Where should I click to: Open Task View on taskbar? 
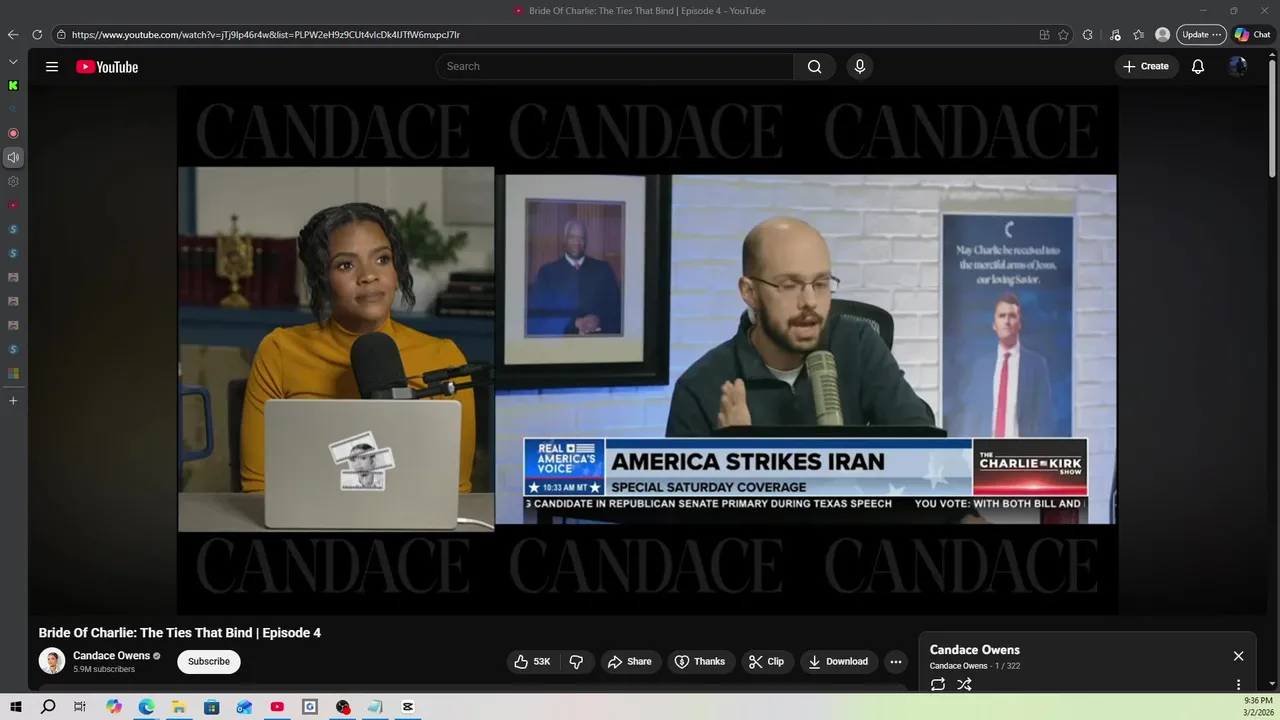pyautogui.click(x=80, y=707)
